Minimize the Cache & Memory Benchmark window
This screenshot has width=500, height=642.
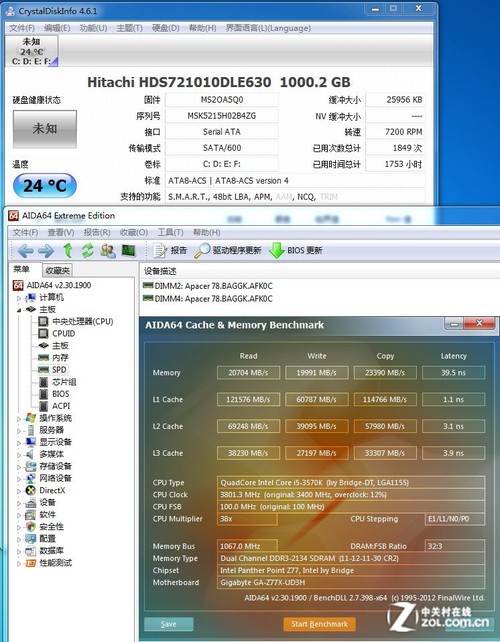[454, 324]
